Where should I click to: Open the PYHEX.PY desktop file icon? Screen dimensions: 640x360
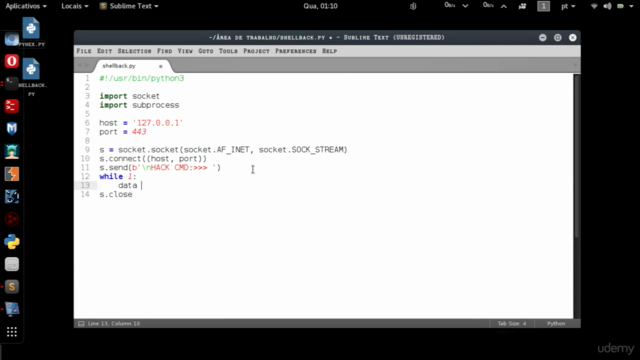tap(31, 32)
